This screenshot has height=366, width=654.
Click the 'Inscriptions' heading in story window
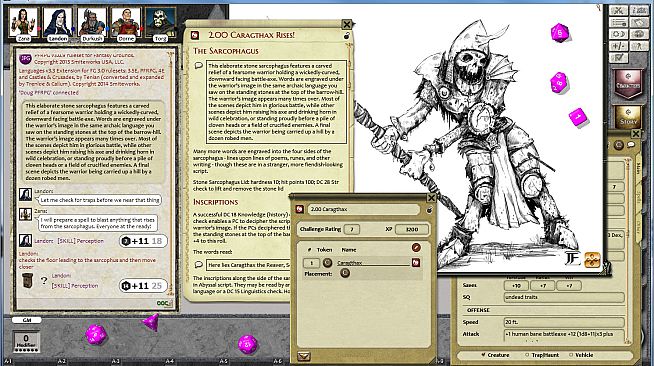[215, 202]
